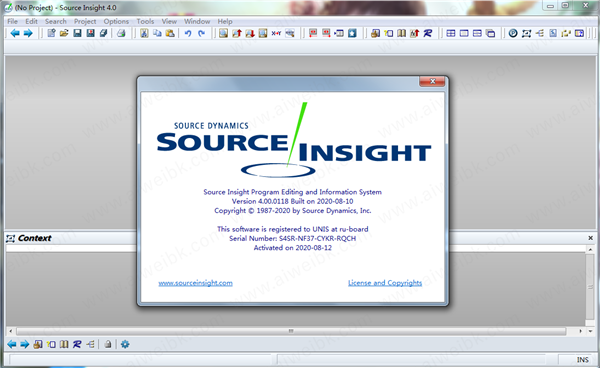This screenshot has height=368, width=600.
Task: Copy using the two-pages icon
Action: 157,33
